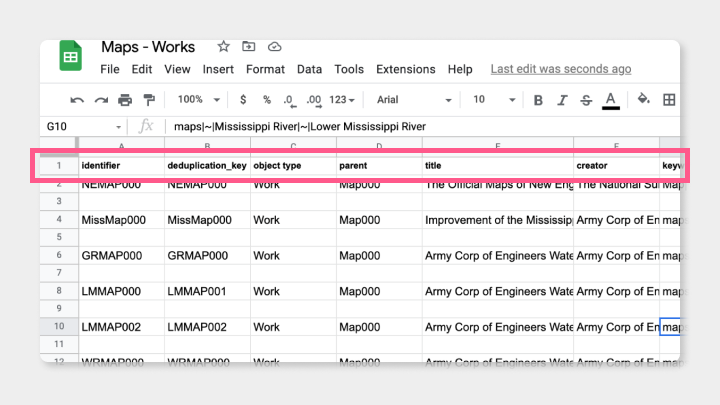Open the Tools menu

[x=349, y=69]
